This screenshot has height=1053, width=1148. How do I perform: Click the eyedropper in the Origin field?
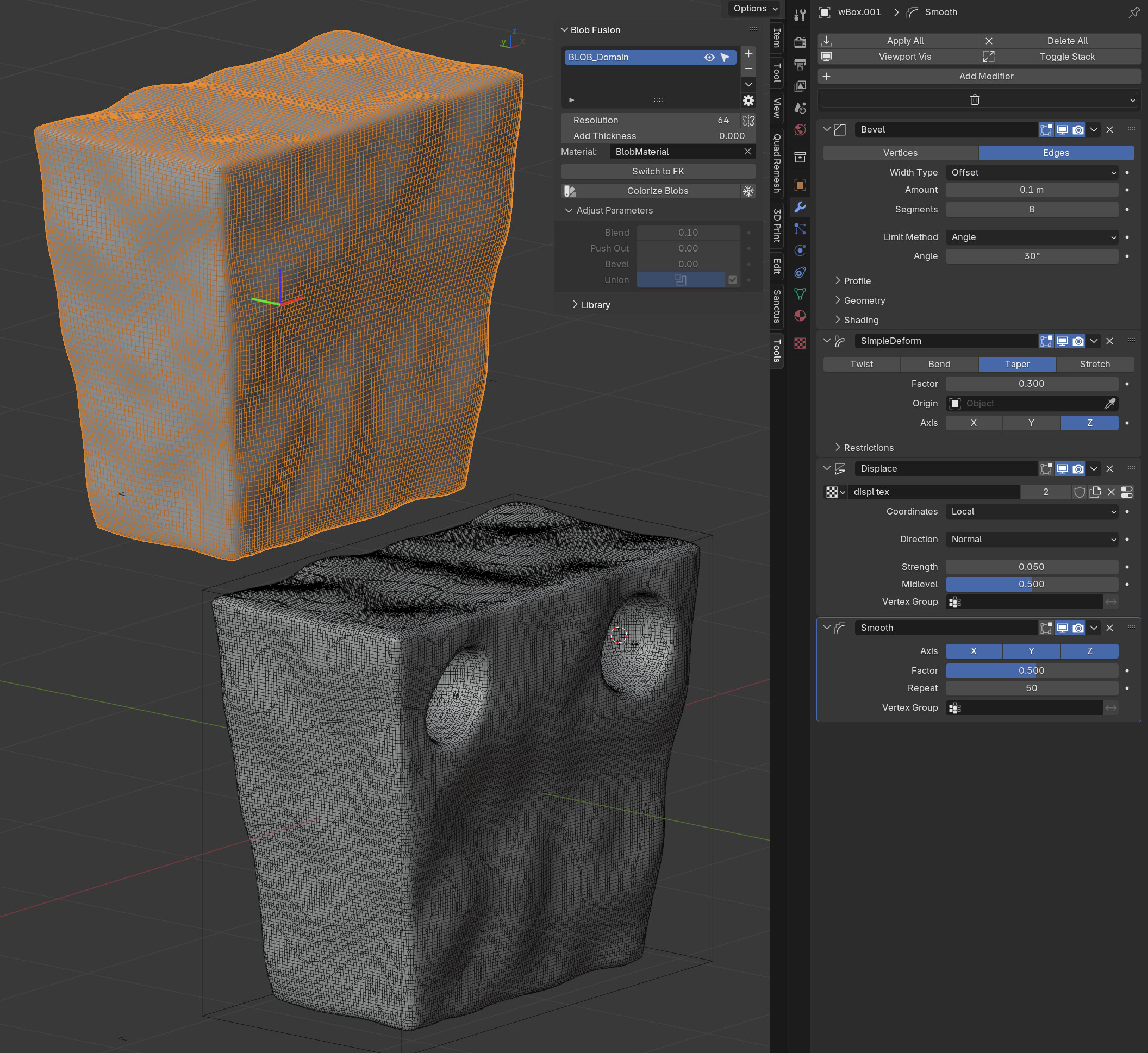[1109, 403]
